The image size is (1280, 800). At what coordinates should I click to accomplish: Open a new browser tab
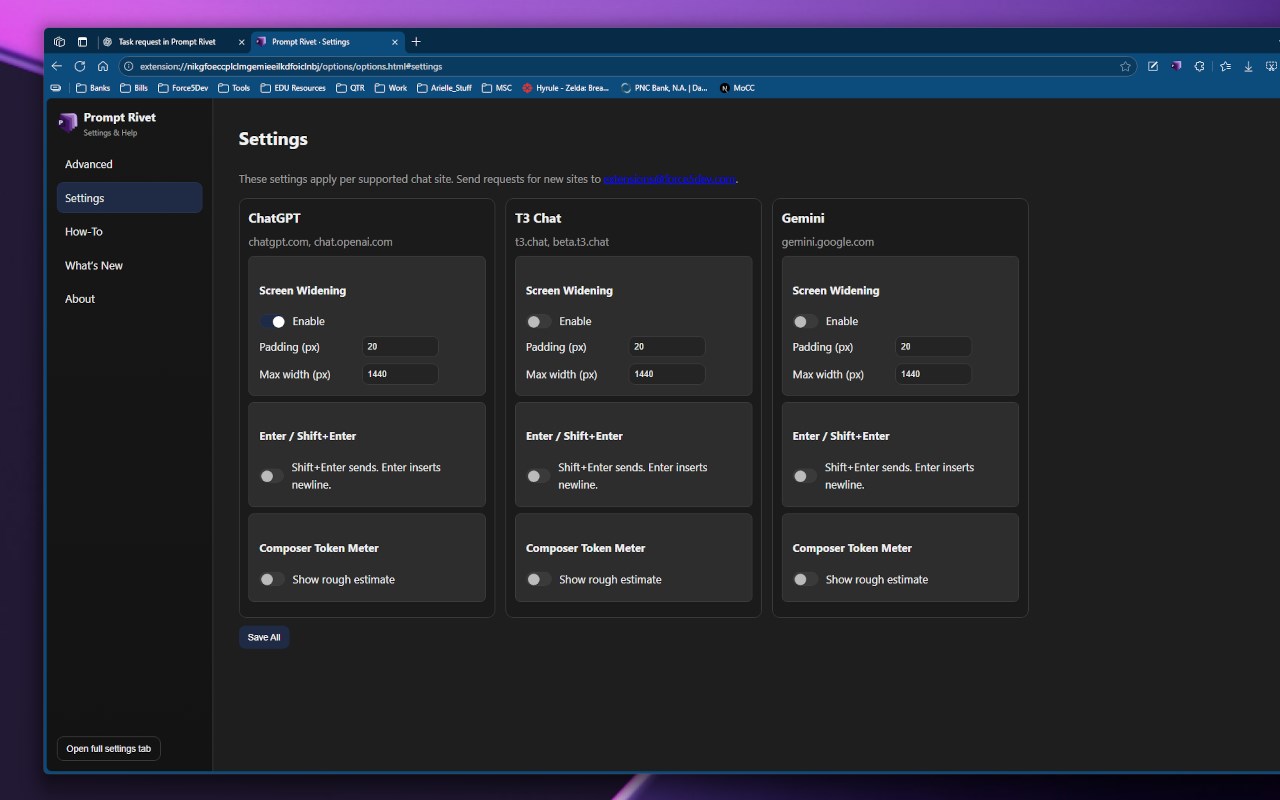coord(416,42)
